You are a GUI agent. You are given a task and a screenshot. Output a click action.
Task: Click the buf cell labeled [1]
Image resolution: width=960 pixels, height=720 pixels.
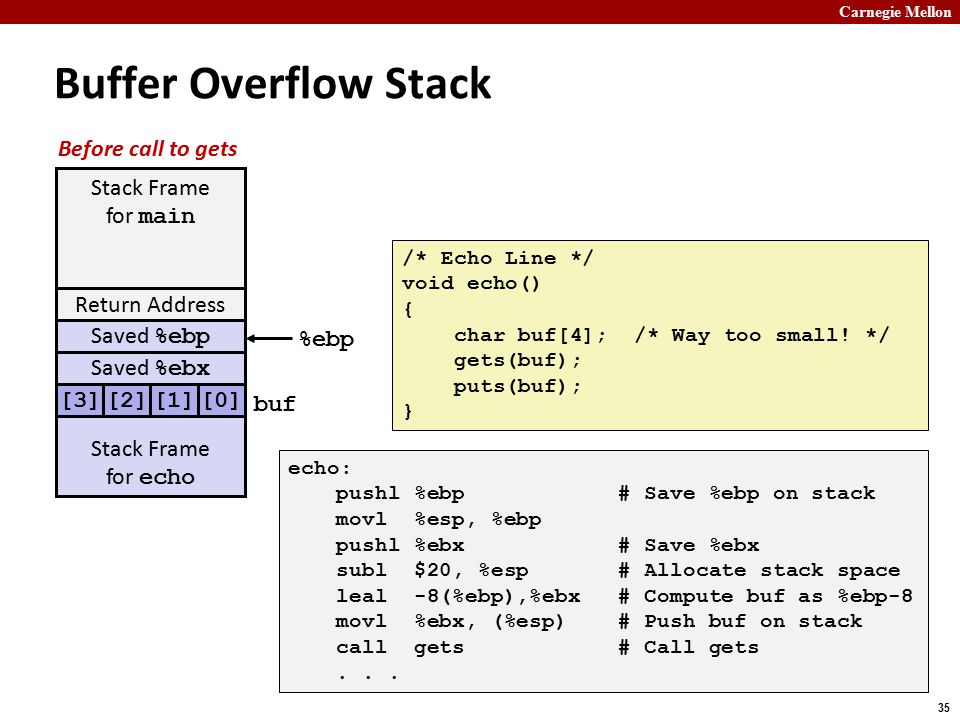(x=174, y=400)
